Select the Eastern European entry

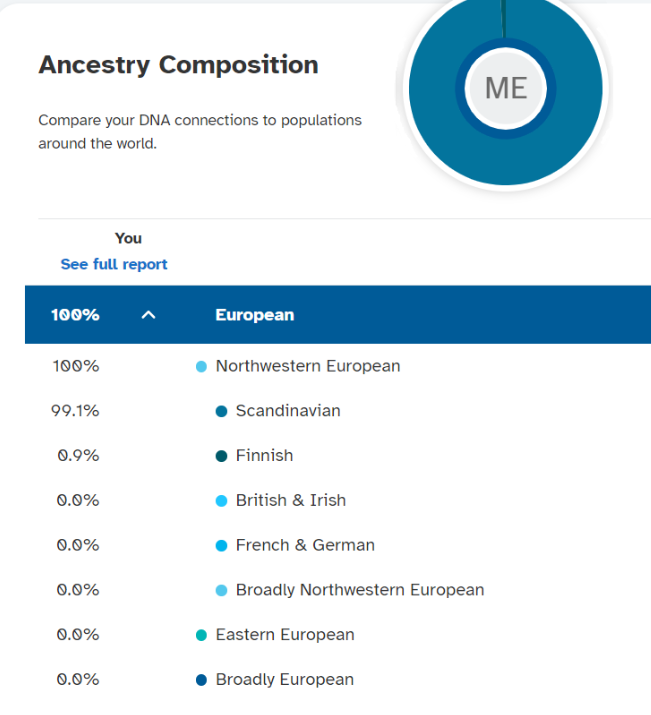tap(338, 635)
